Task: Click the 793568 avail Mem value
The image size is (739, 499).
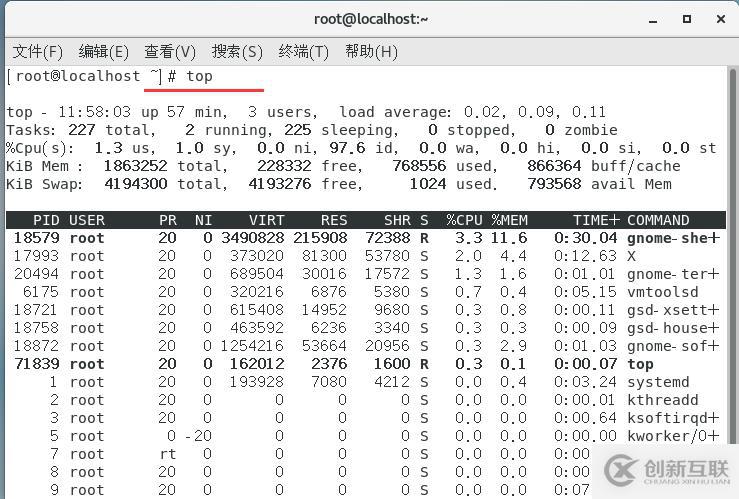Action: click(x=554, y=183)
